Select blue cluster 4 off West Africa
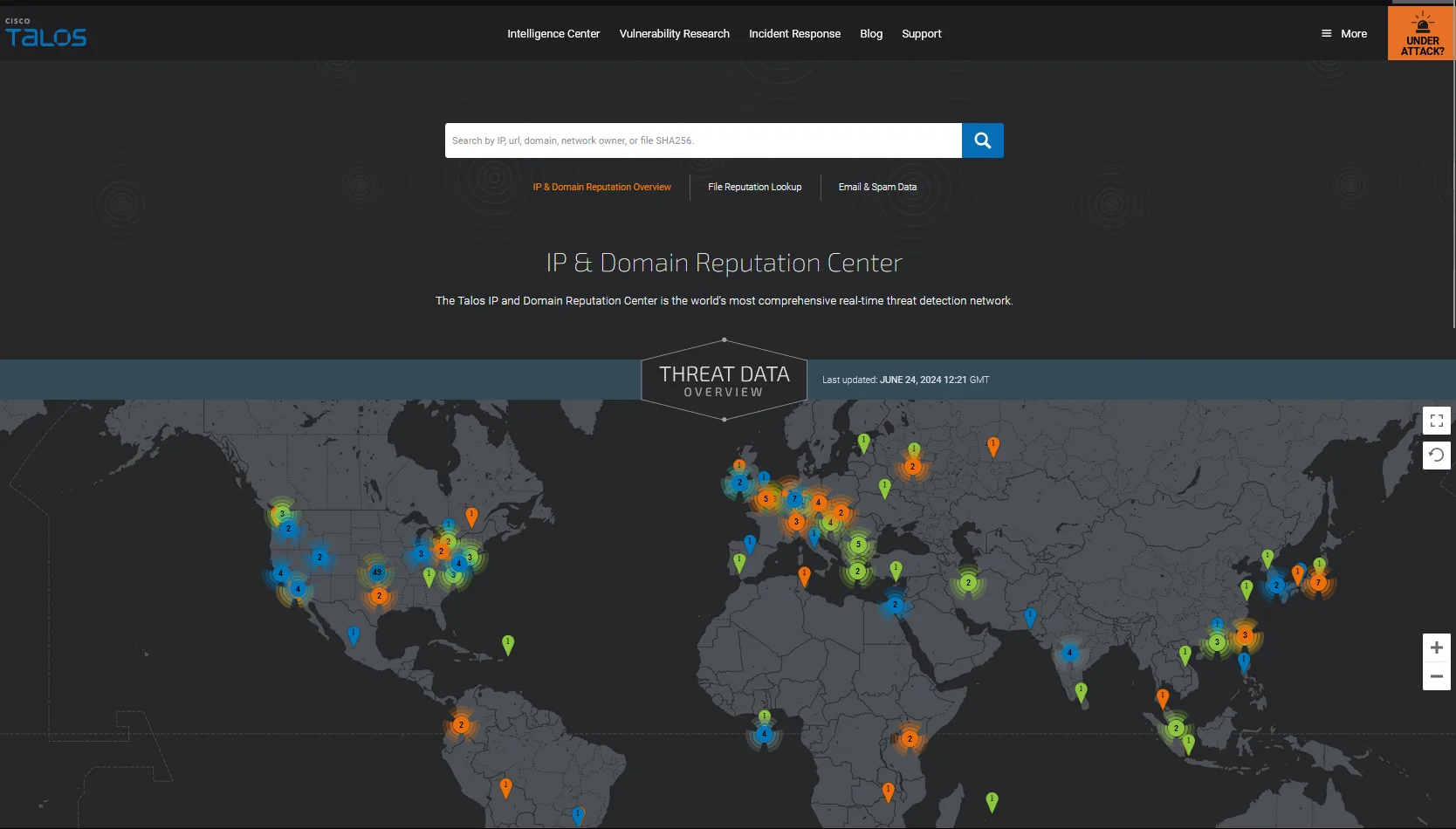 coord(764,734)
